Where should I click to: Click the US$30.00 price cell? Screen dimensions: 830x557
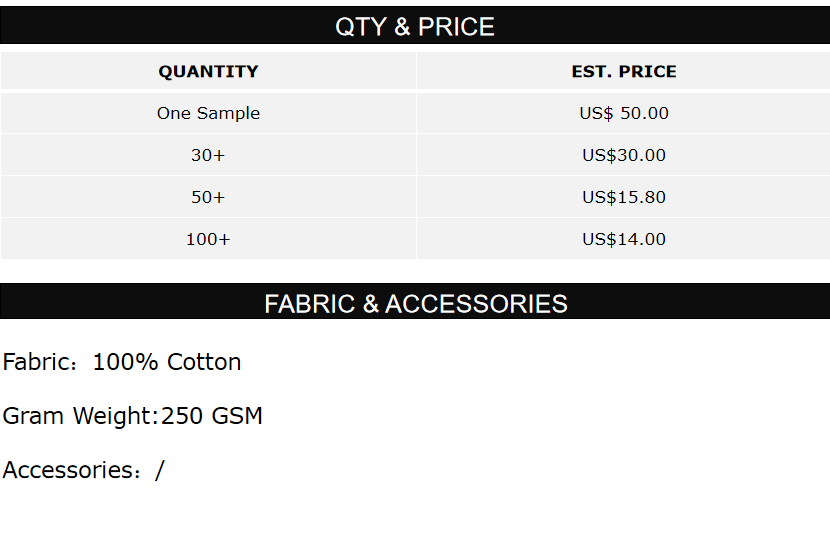click(x=624, y=155)
